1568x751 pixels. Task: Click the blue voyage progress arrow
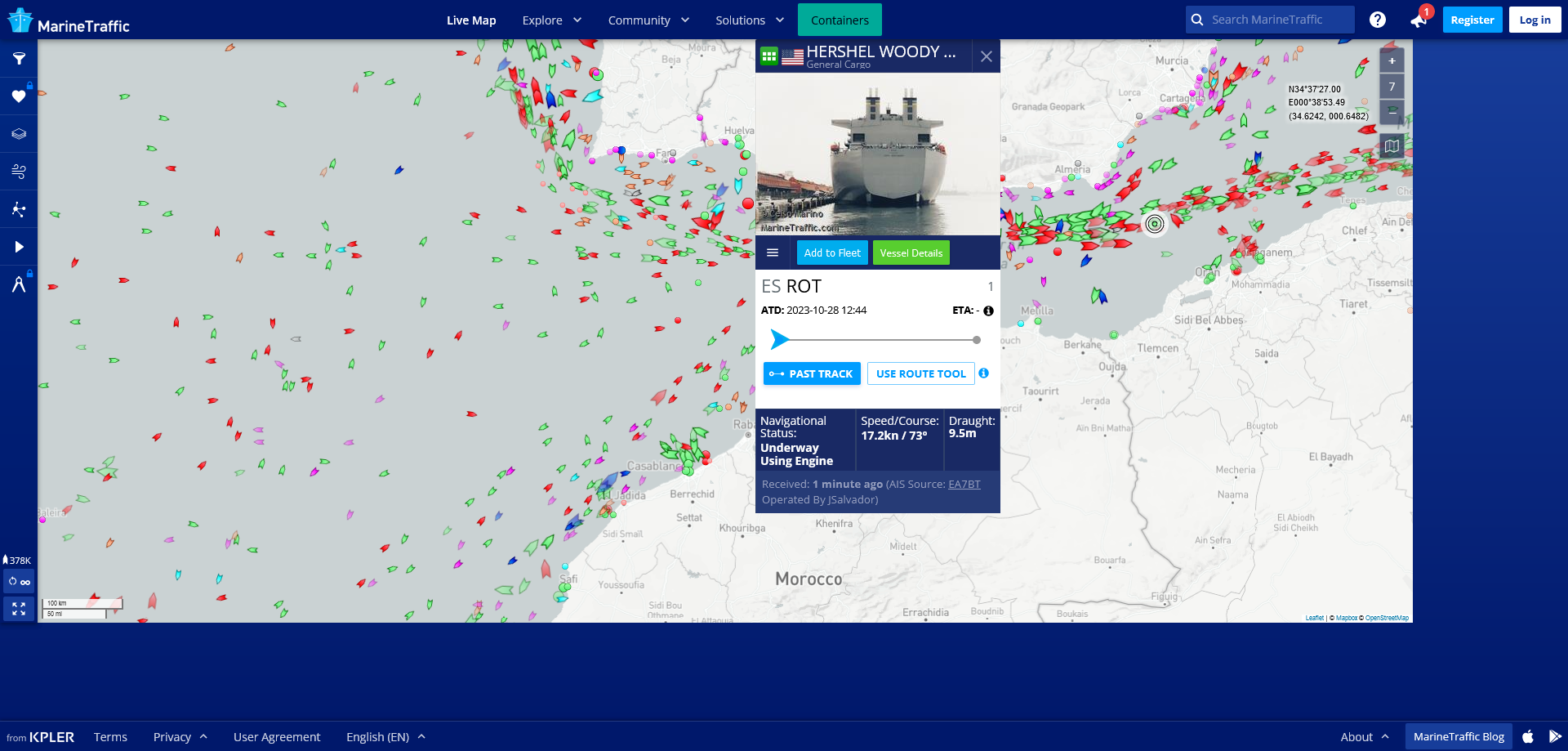click(779, 339)
